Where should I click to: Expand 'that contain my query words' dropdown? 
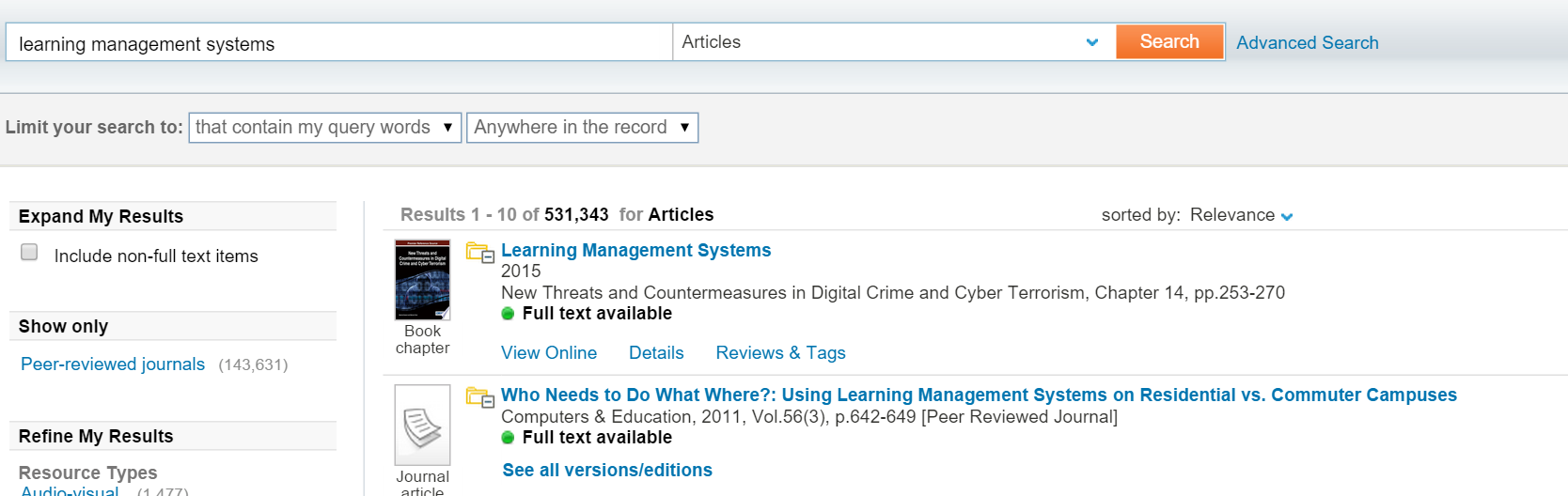(x=324, y=128)
